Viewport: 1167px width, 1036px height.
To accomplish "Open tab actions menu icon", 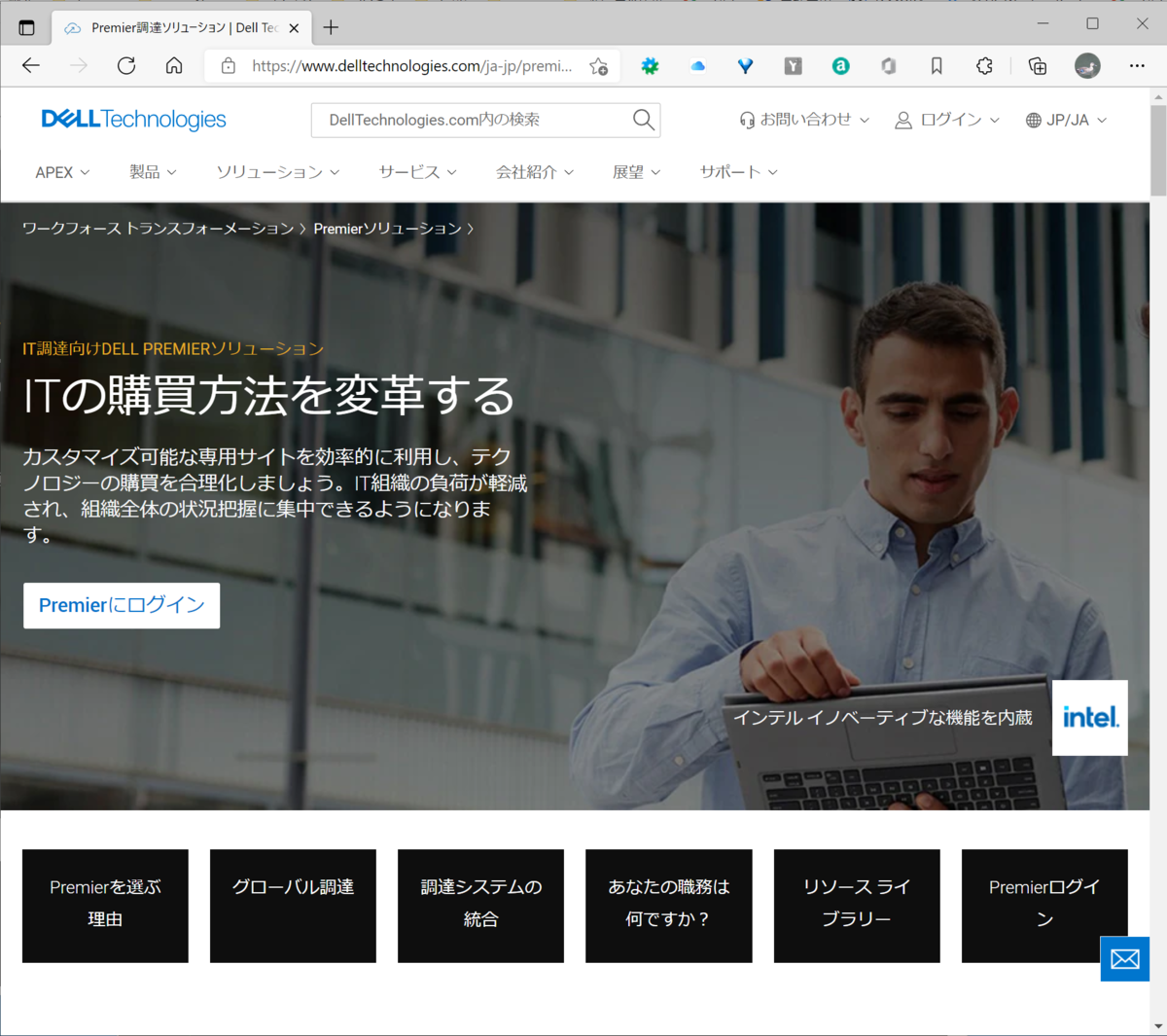I will pos(26,27).
